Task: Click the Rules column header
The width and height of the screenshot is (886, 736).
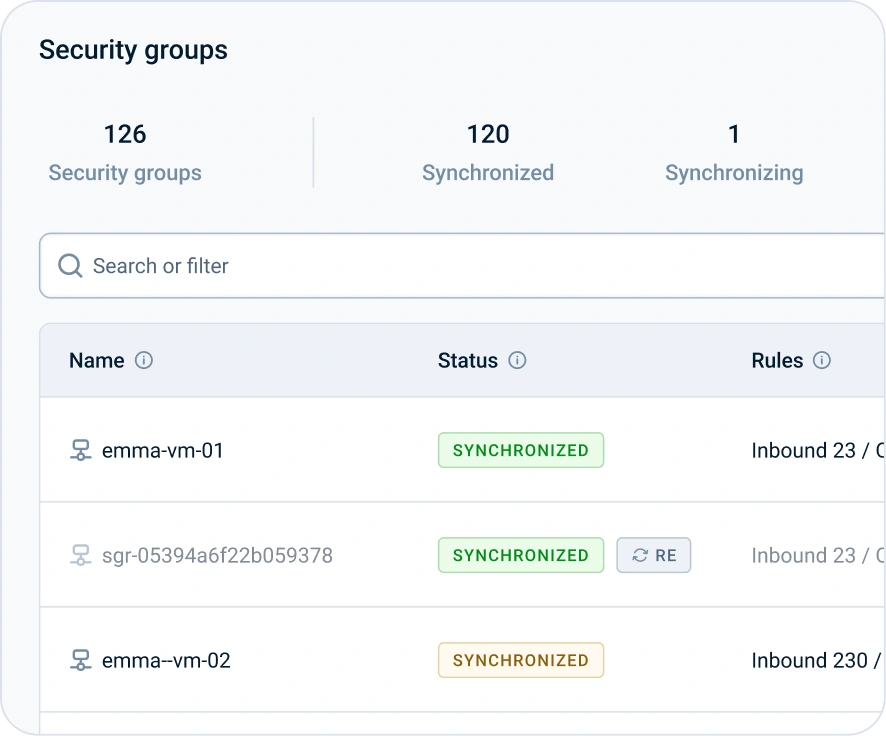Action: (777, 360)
